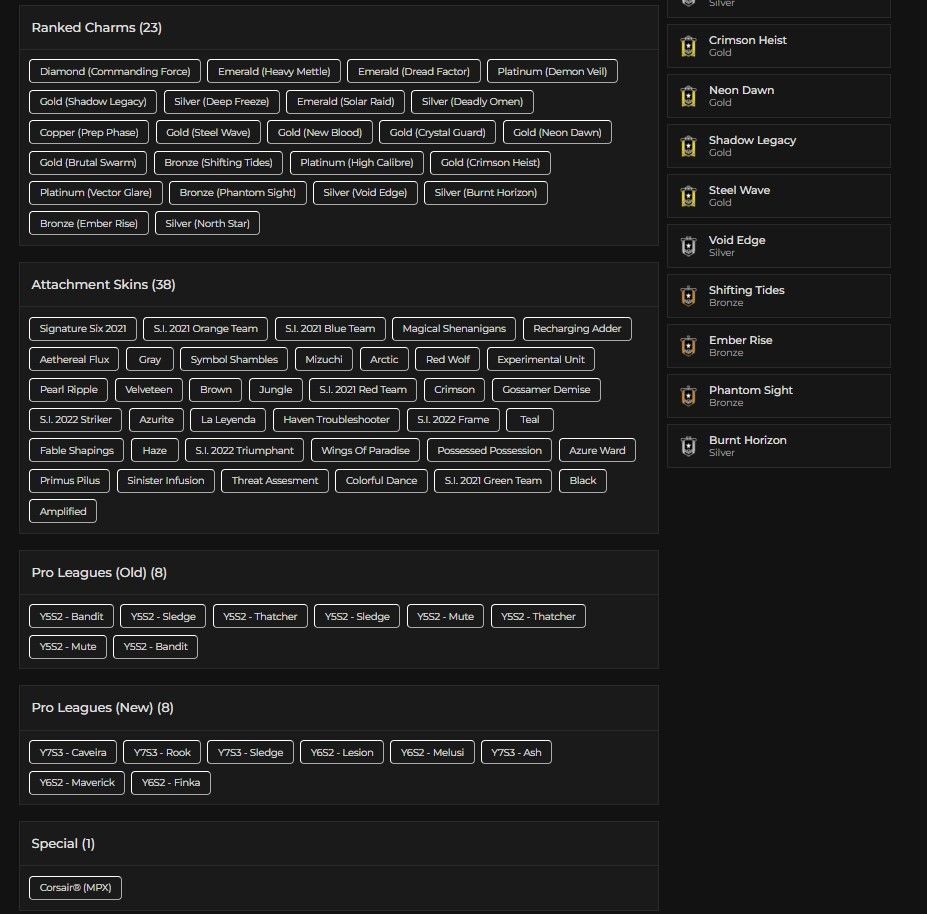The width and height of the screenshot is (927, 914).
Task: Select the Diamond (Commanding Force) charm tag
Action: click(x=115, y=71)
